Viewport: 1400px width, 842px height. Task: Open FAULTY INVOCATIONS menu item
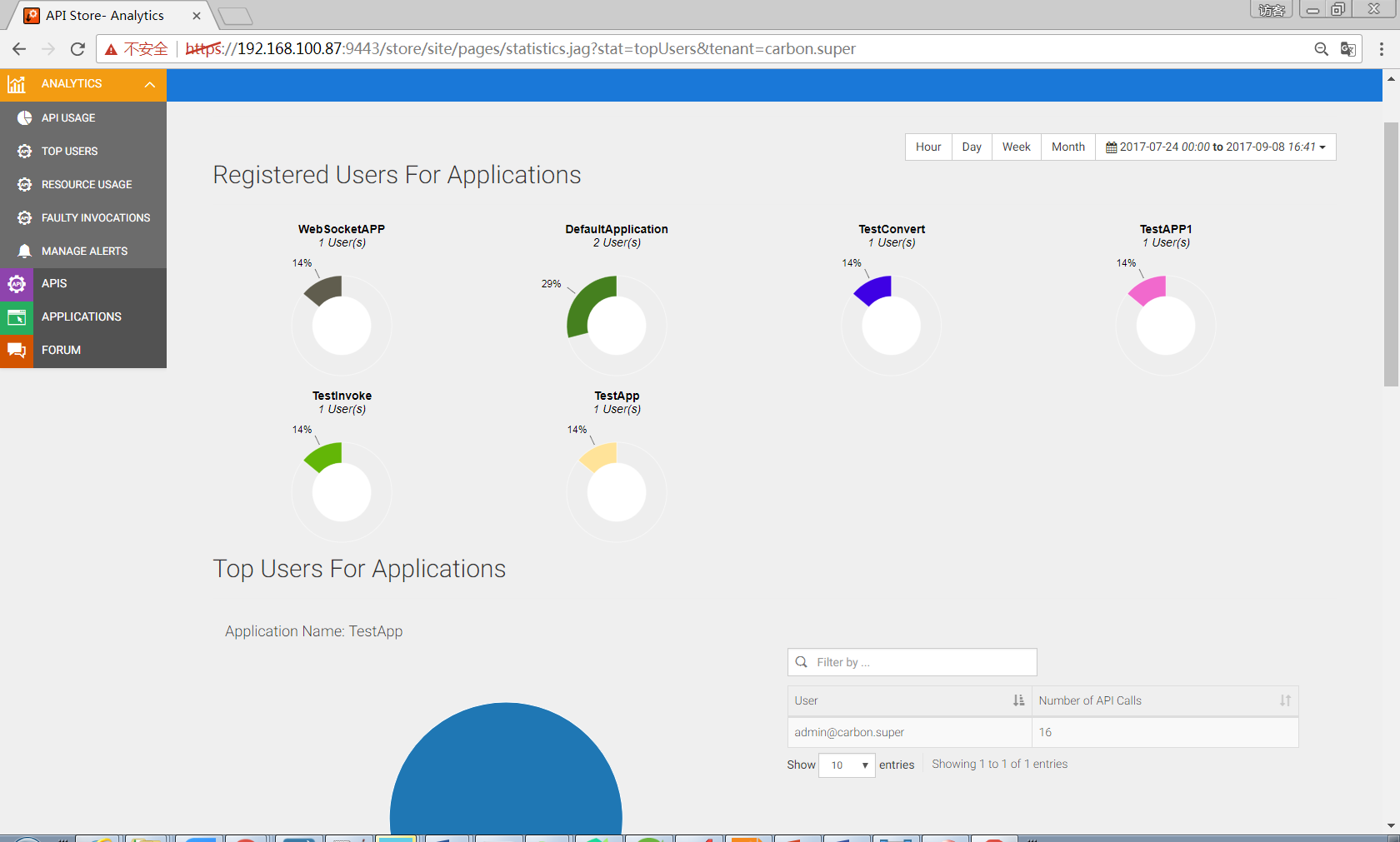pyautogui.click(x=96, y=217)
